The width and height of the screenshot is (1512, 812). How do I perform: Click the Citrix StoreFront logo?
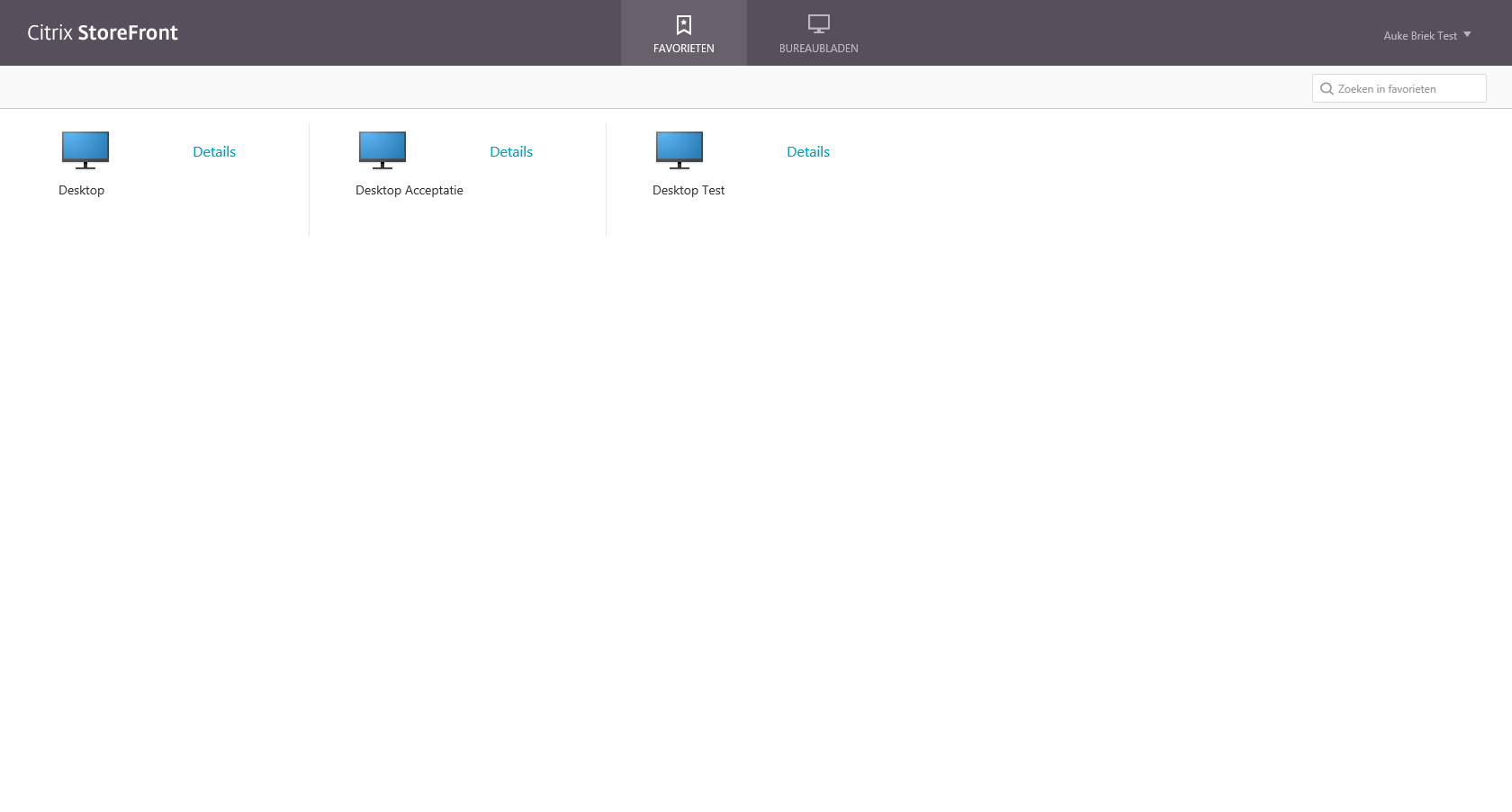pos(103,32)
